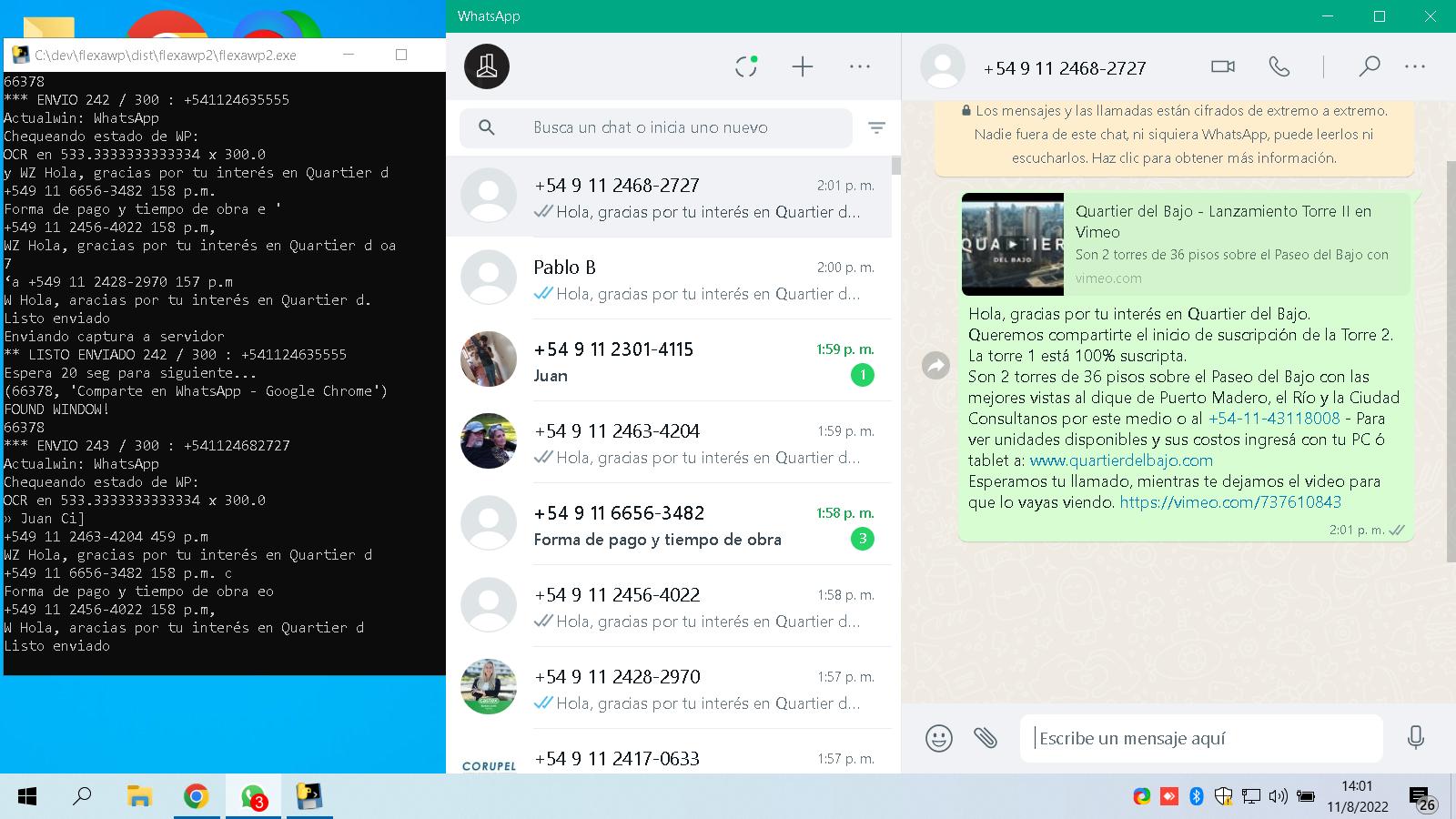Click the paperclip attach icon
This screenshot has width=1456, height=819.
pos(986,738)
